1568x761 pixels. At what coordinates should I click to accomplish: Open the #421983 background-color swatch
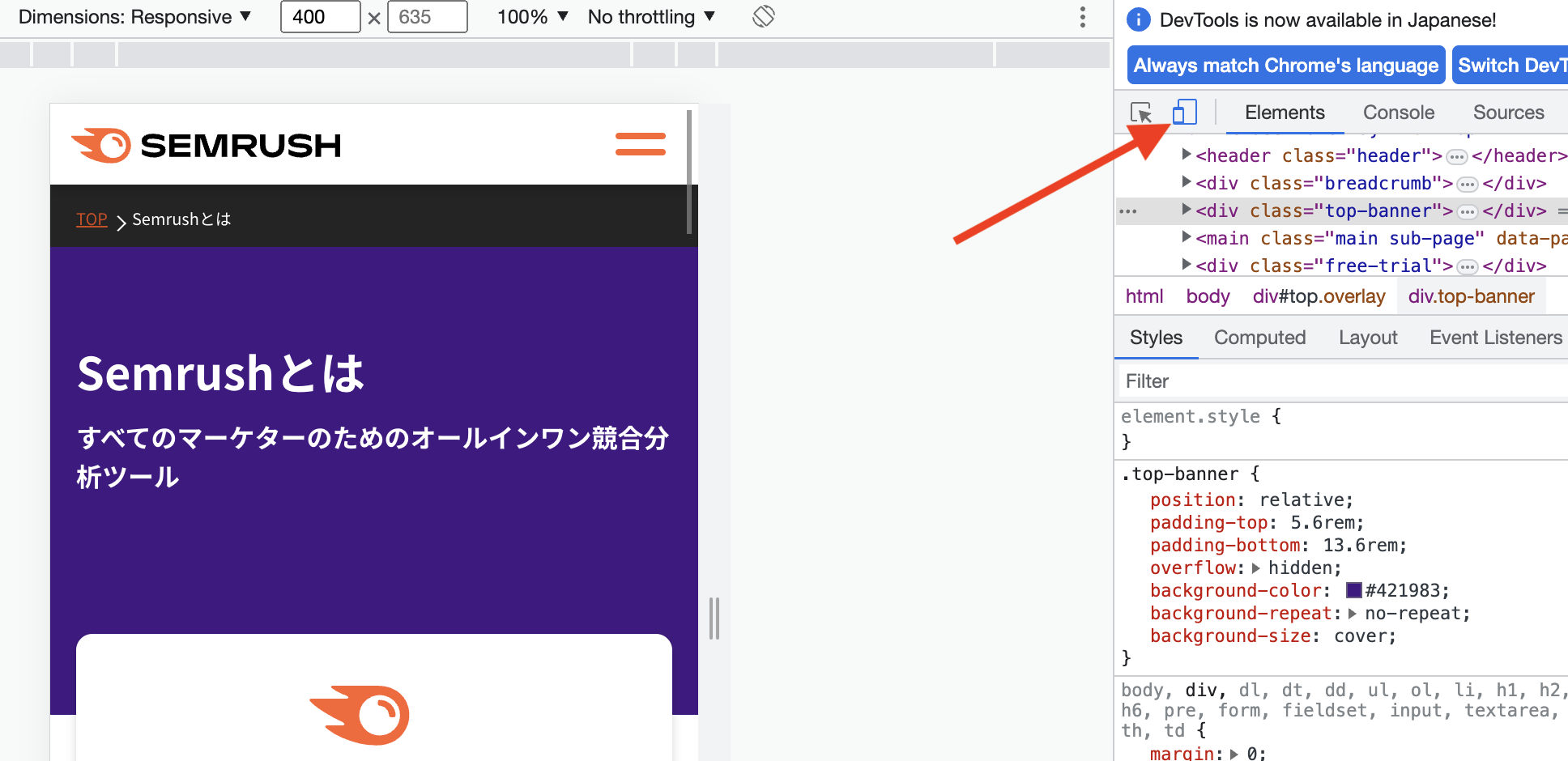click(1354, 591)
